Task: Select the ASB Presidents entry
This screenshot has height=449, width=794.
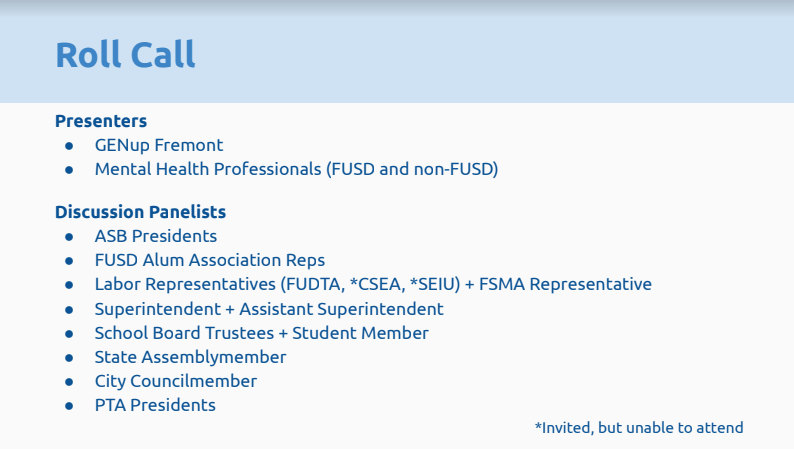Action: [156, 236]
